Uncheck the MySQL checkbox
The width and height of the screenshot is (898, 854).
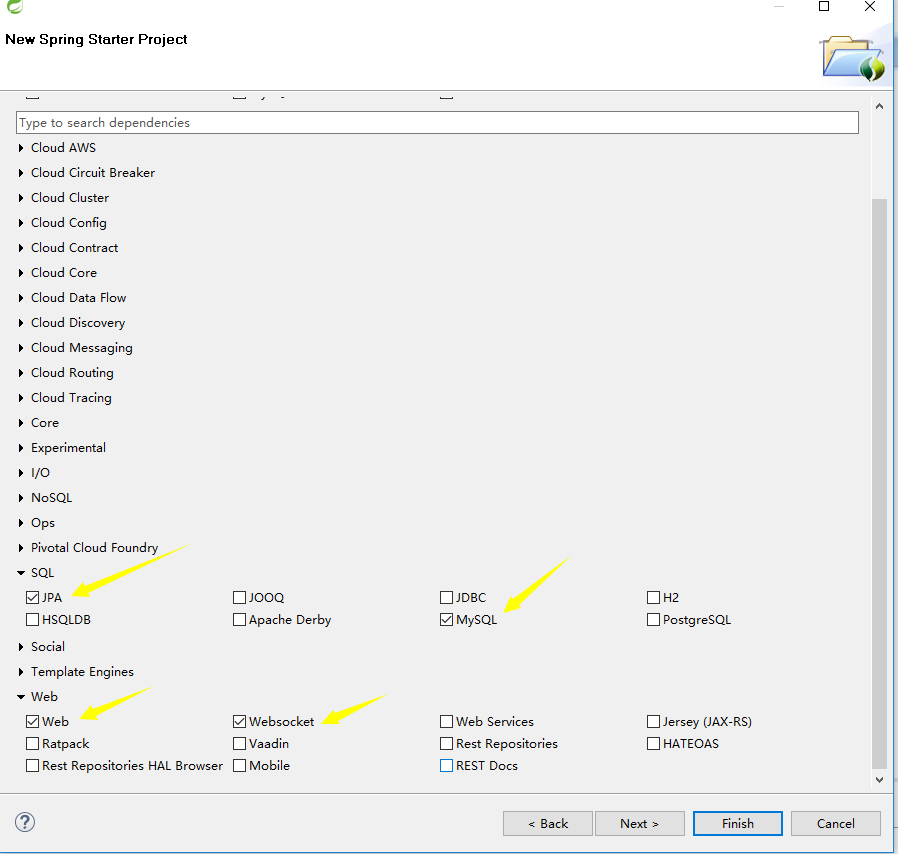click(x=446, y=620)
